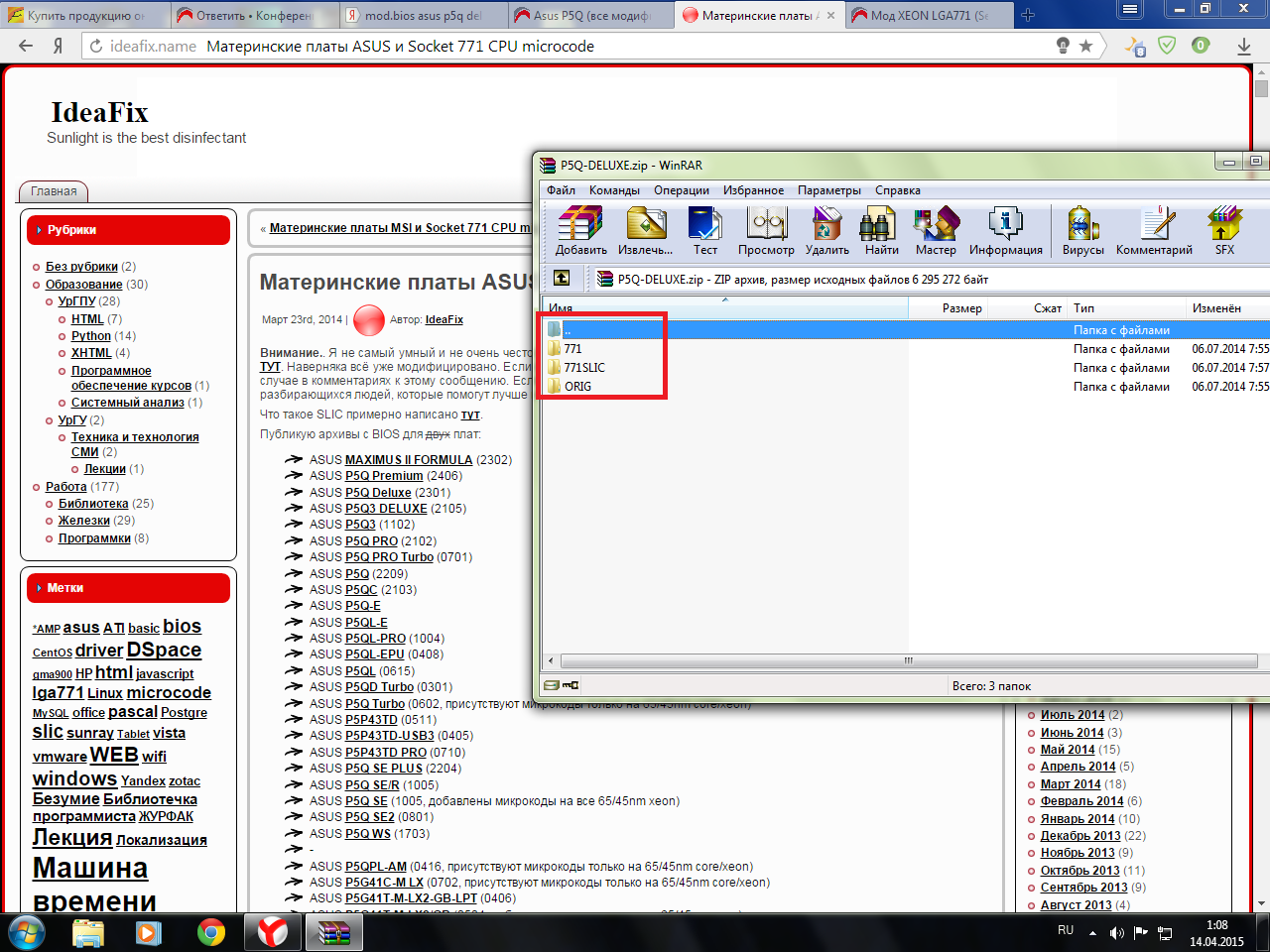Click the drive icon in WinRAR status bar
Viewport: 1270px width, 952px height.
(552, 685)
